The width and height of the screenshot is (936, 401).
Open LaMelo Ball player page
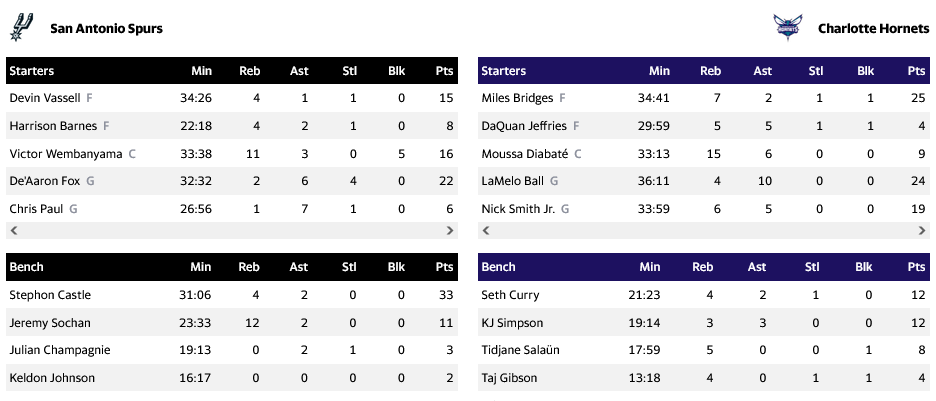pyautogui.click(x=514, y=182)
